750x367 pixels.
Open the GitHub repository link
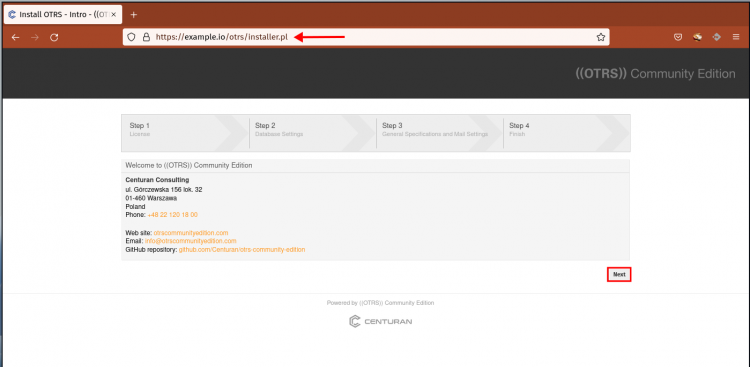tap(242, 250)
